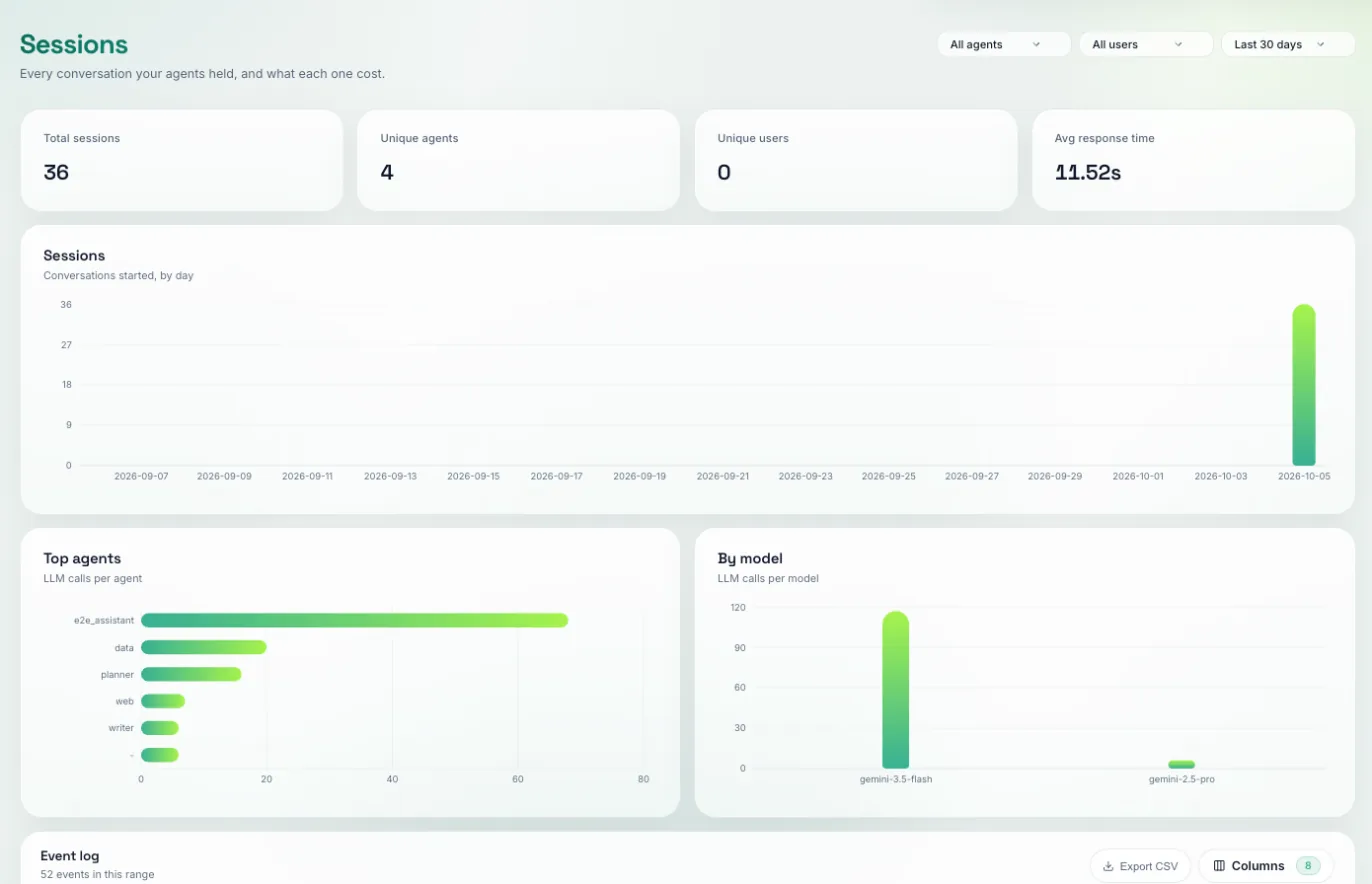The width and height of the screenshot is (1372, 884).
Task: Click the writer agent bar
Action: click(160, 728)
